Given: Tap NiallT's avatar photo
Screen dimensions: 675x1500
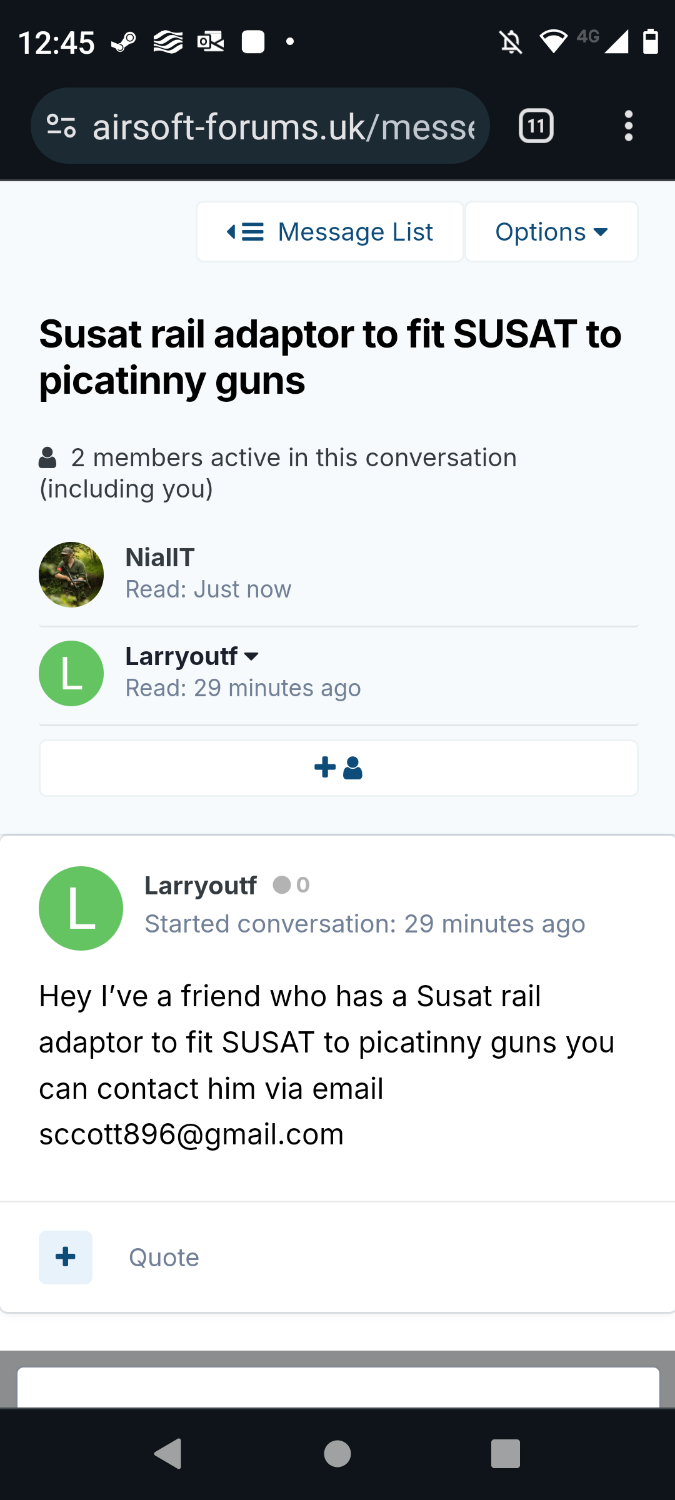Looking at the screenshot, I should (71, 574).
